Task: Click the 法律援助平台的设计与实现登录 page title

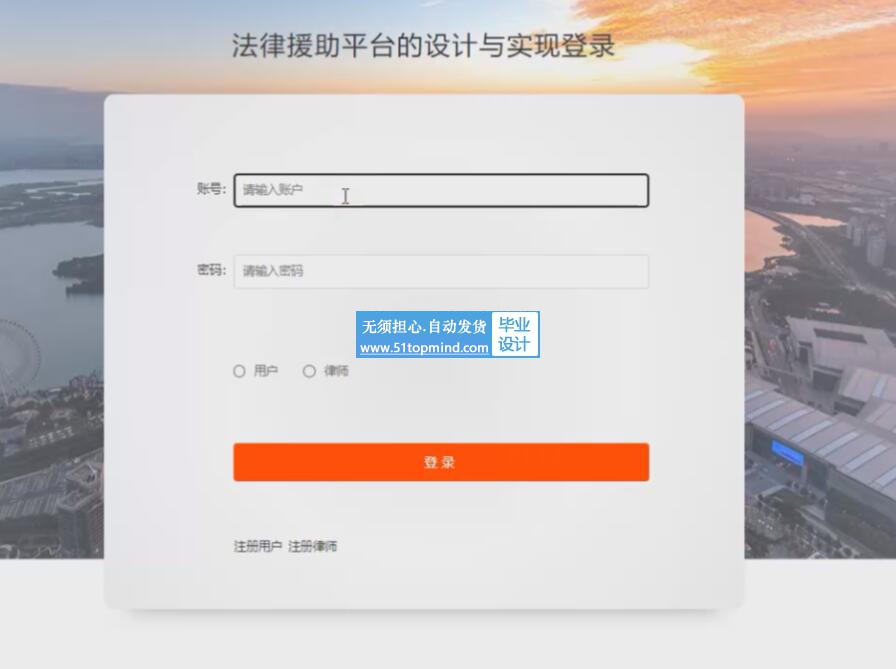Action: coord(423,46)
